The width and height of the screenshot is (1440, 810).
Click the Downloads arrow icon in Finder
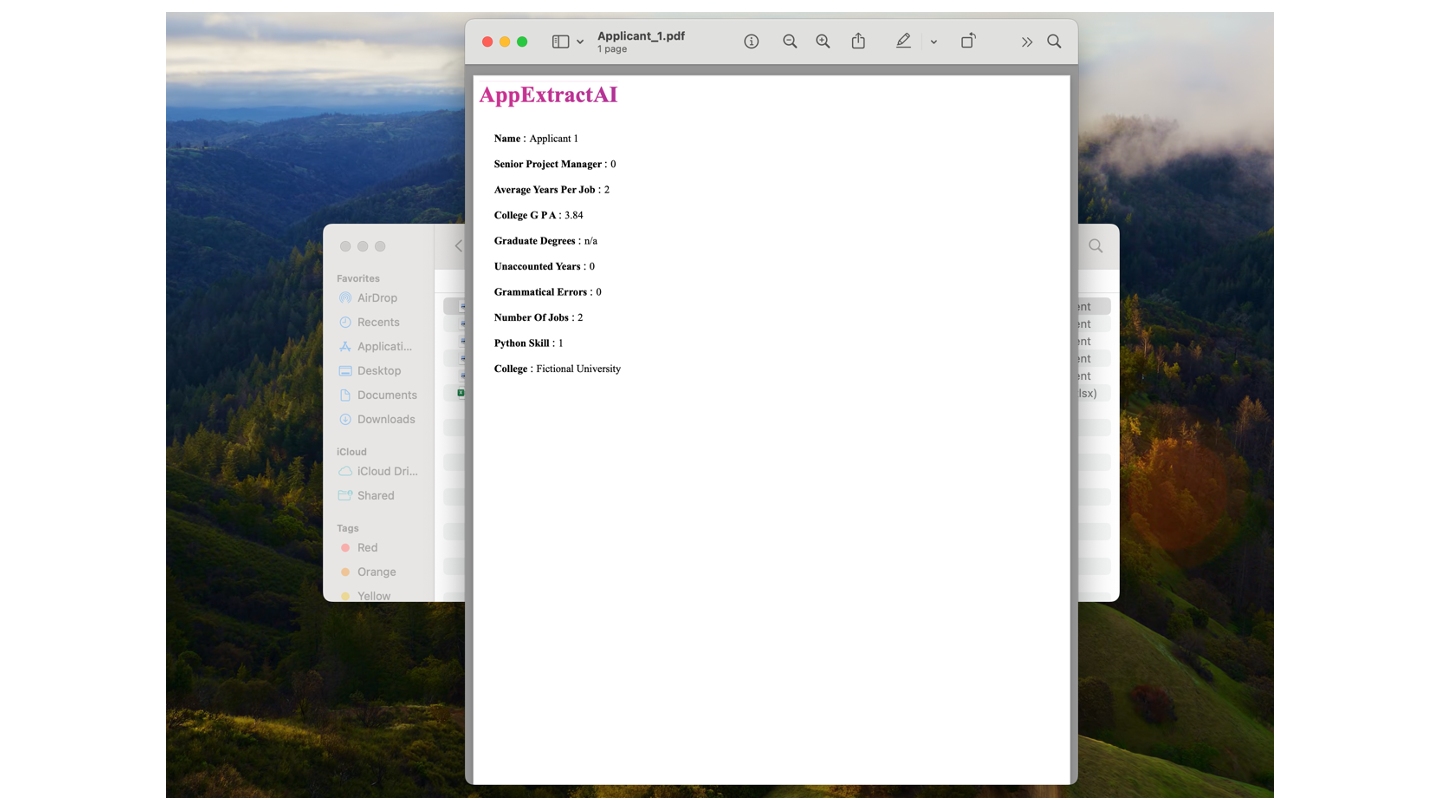click(345, 419)
